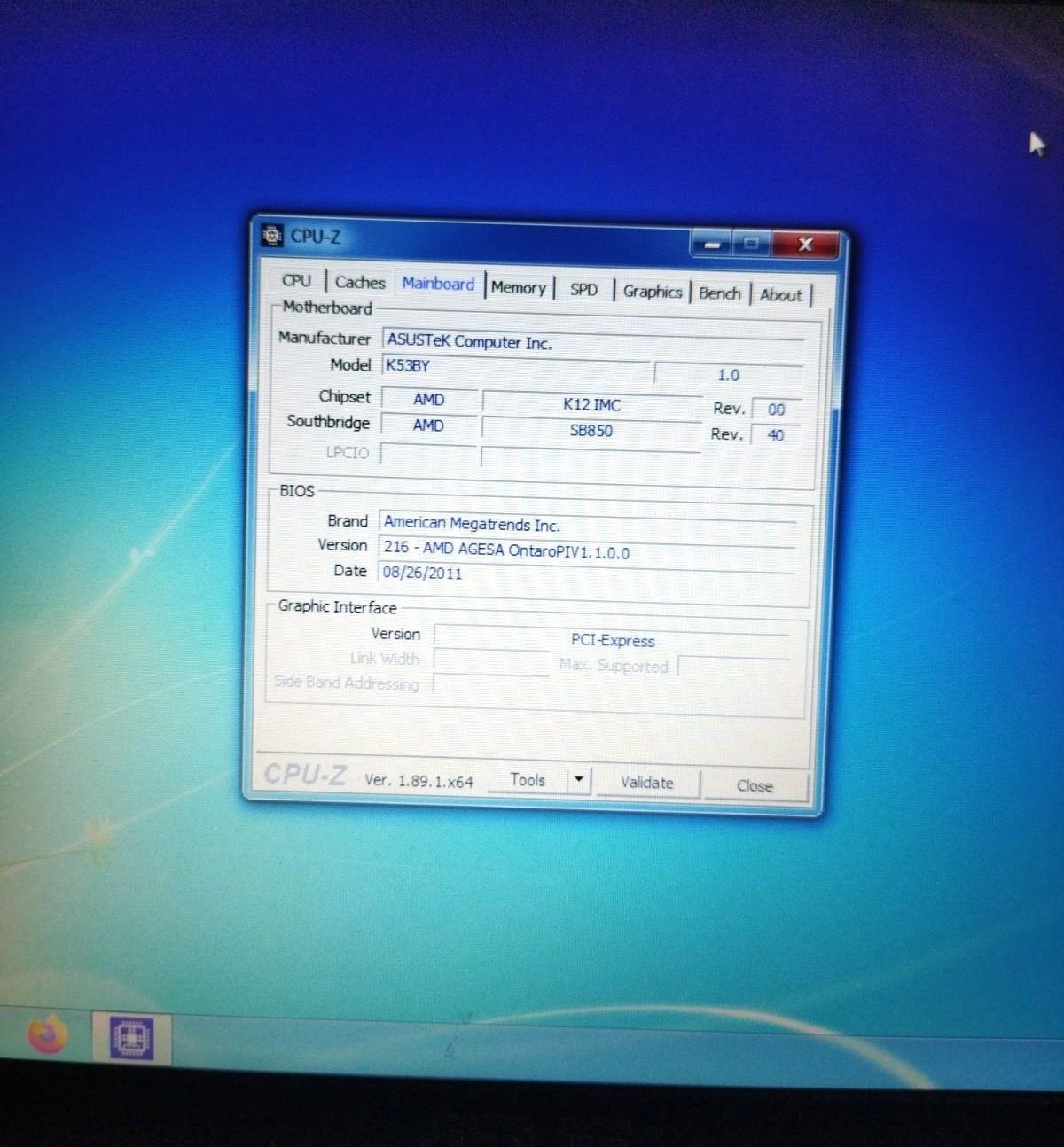Viewport: 1064px width, 1147px height.
Task: Click the BIOS Brand field American Megatrends
Action: pos(588,524)
